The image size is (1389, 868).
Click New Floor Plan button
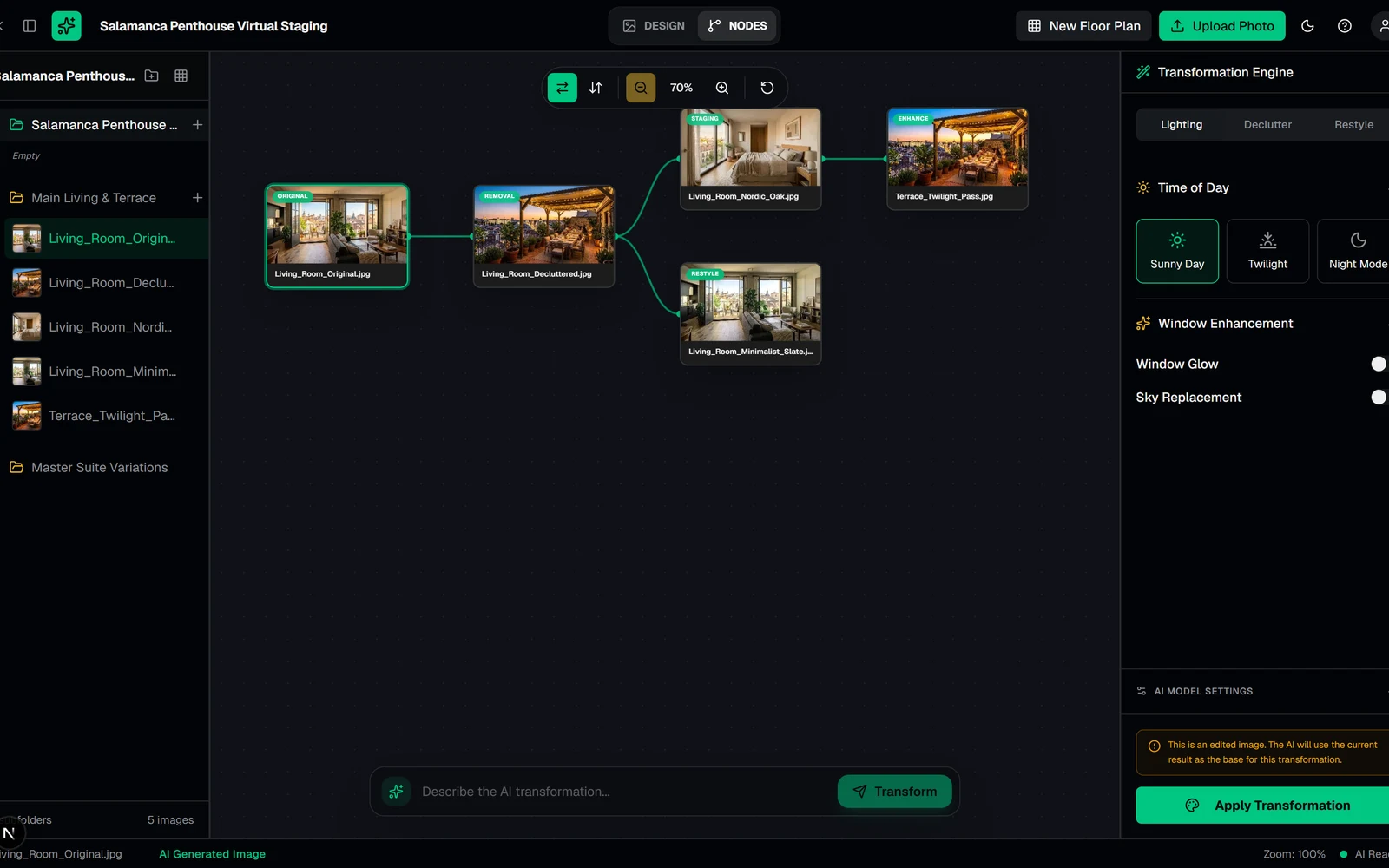point(1083,26)
